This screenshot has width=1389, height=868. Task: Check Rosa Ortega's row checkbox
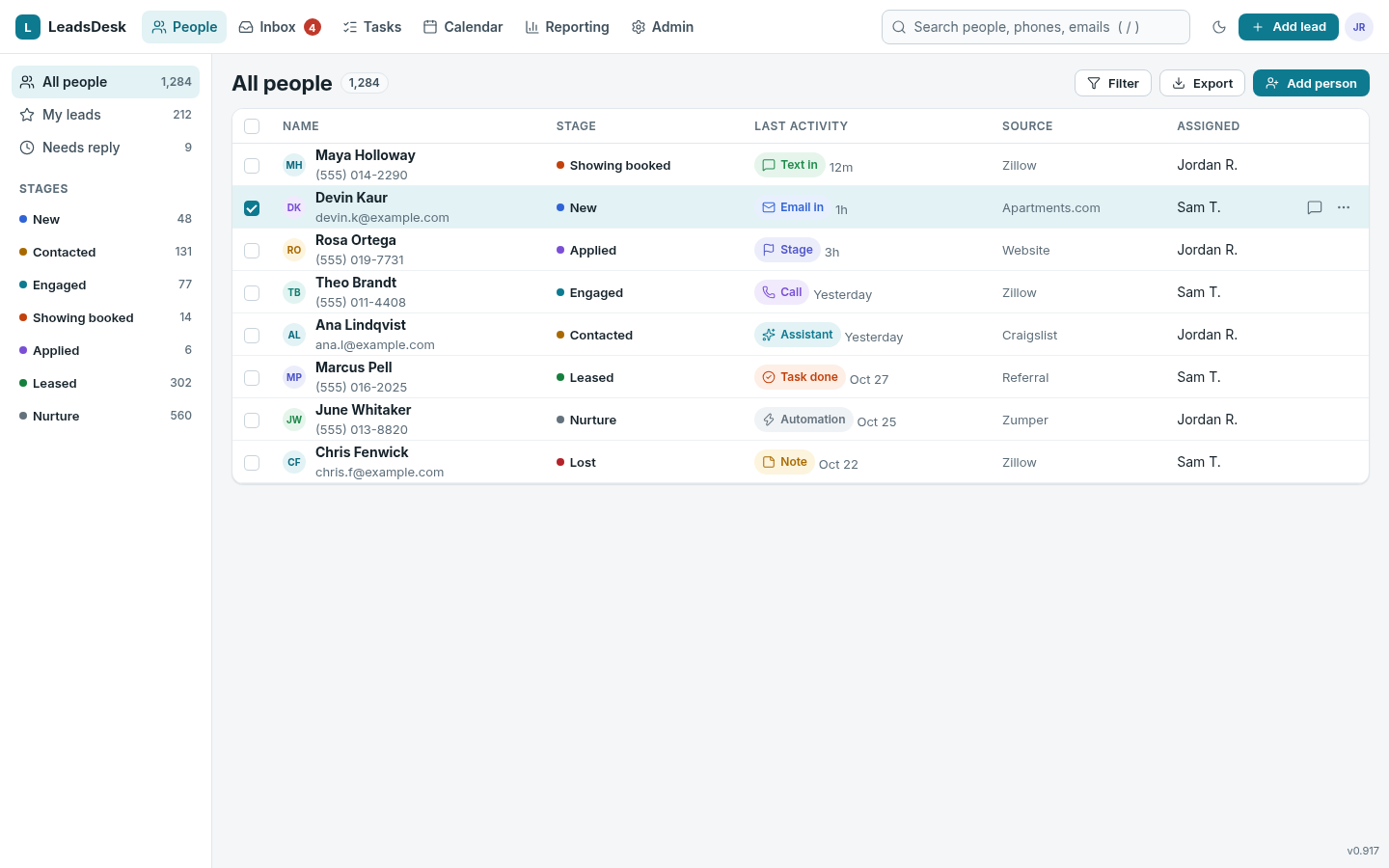[x=252, y=250]
